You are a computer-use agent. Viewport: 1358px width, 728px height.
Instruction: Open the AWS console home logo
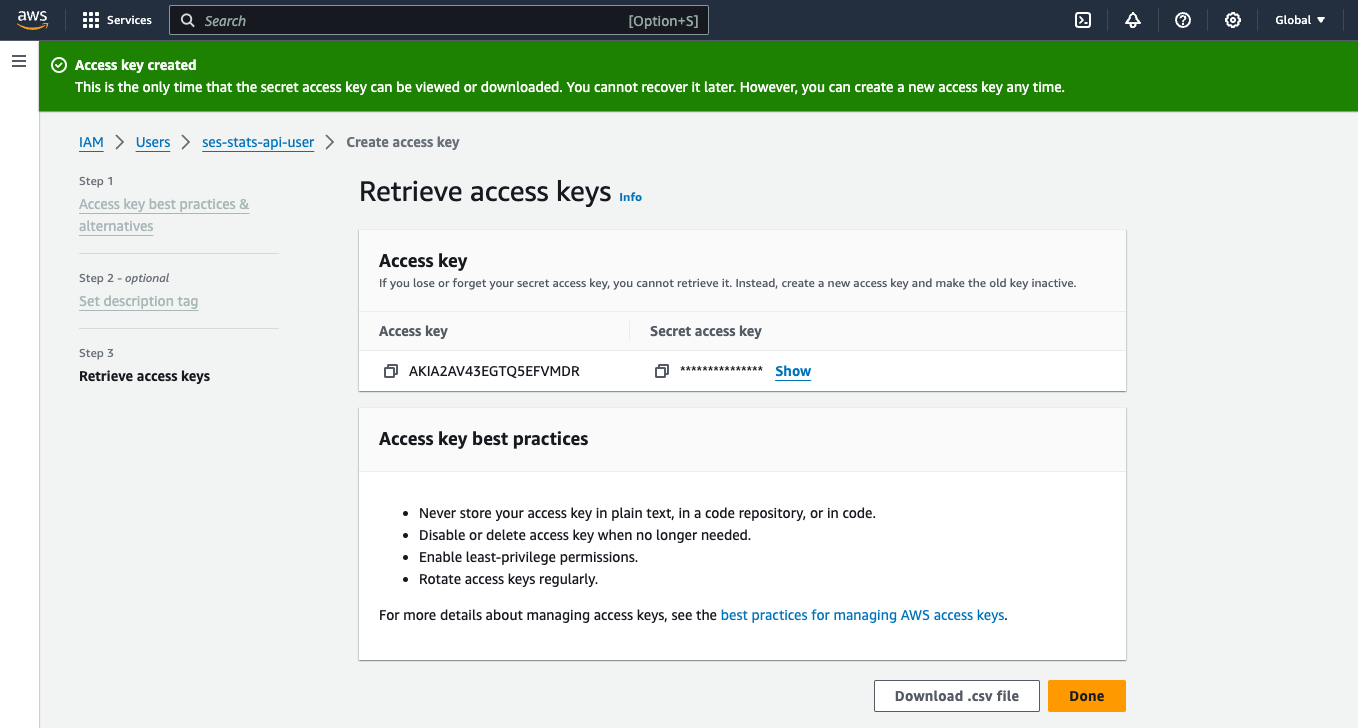click(x=32, y=20)
